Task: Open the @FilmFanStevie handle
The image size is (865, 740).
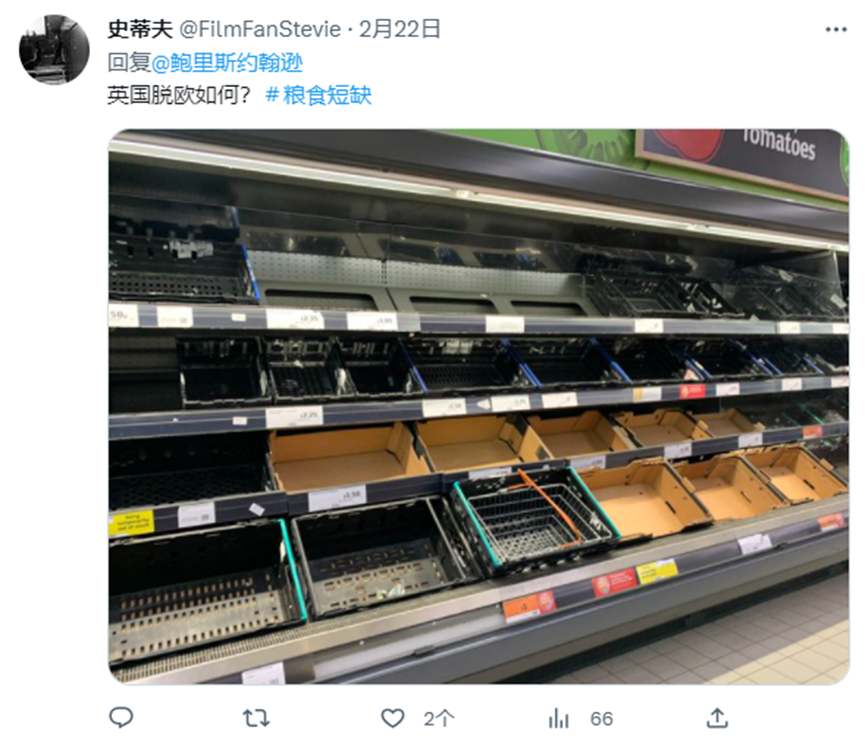Action: [x=260, y=29]
